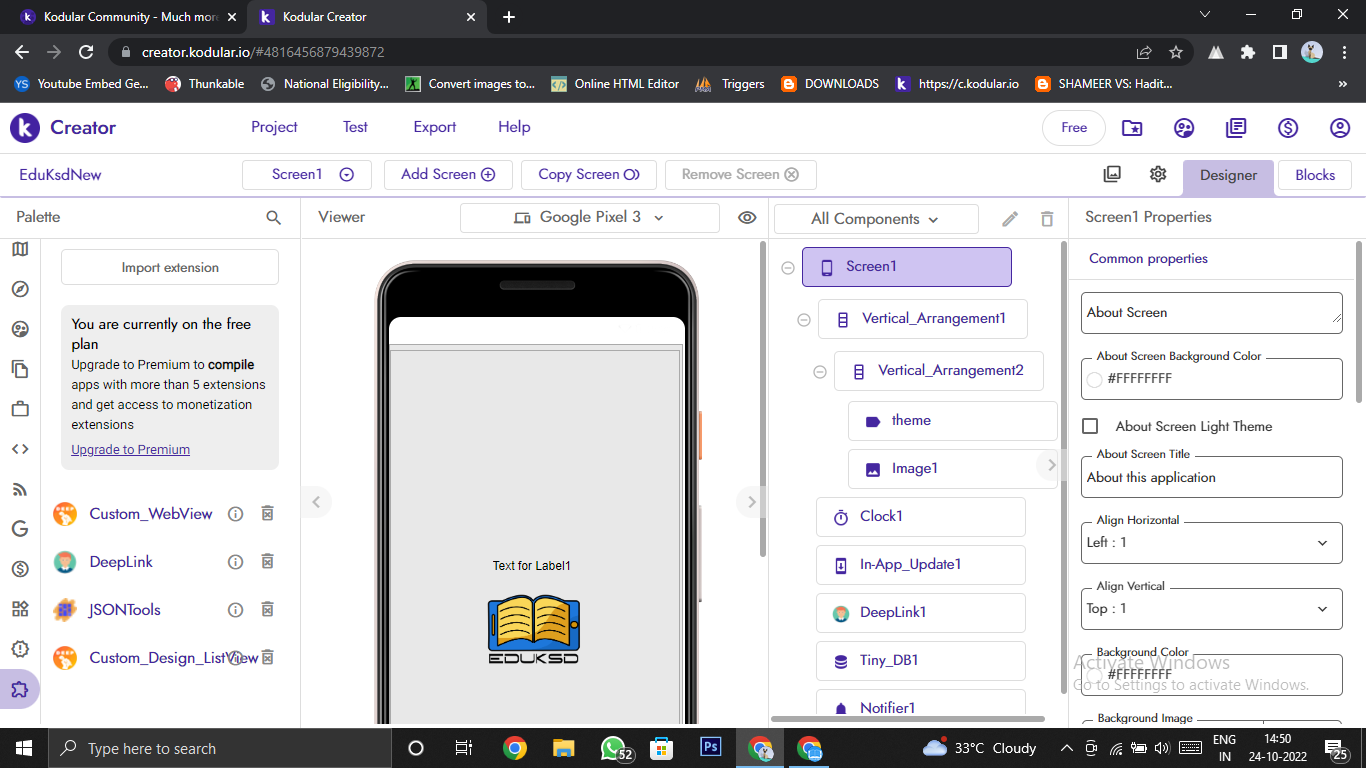Collapse the Vertical_Arrangement1 tree node
The image size is (1366, 768).
point(803,320)
